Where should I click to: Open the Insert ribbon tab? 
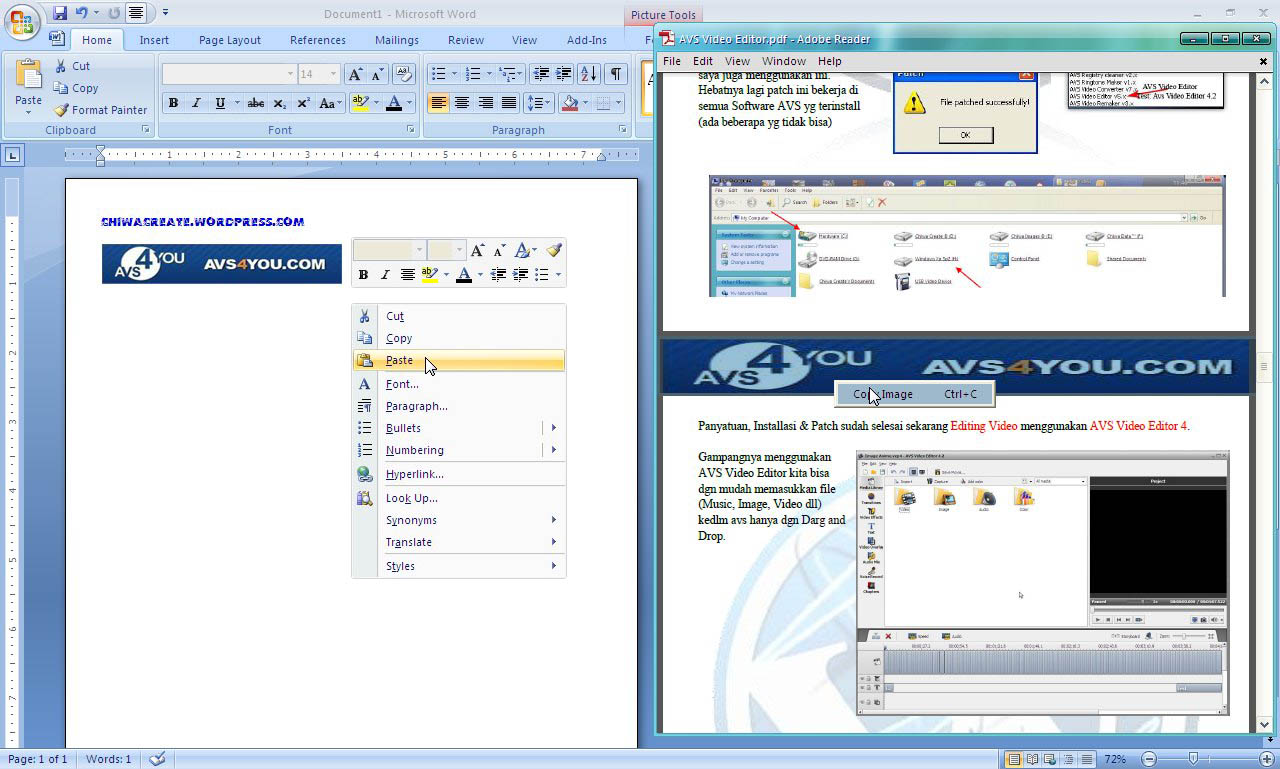pos(154,40)
